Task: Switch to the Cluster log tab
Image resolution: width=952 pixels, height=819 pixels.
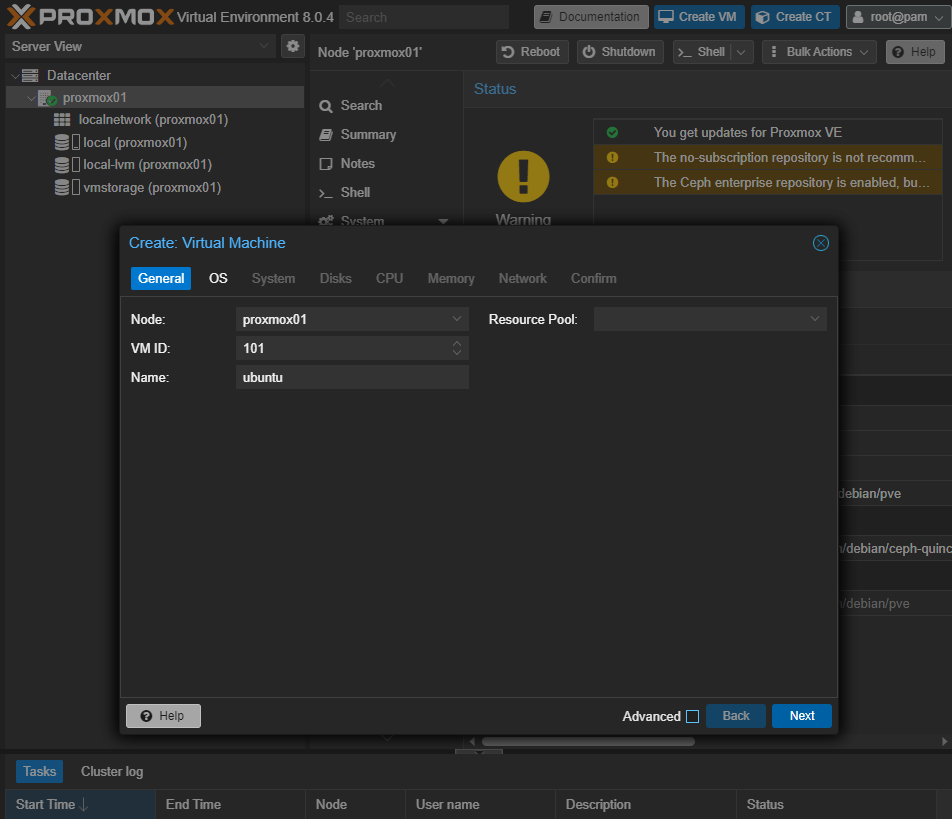Action: pos(112,771)
